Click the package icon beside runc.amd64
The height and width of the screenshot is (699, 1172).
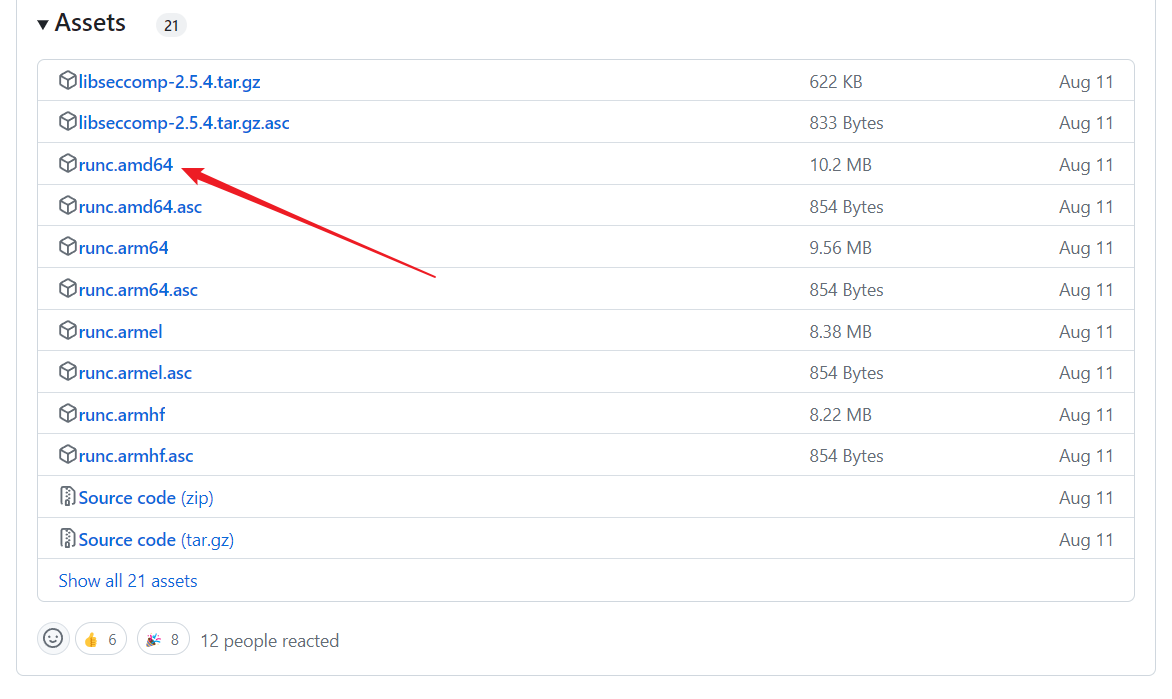[67, 164]
